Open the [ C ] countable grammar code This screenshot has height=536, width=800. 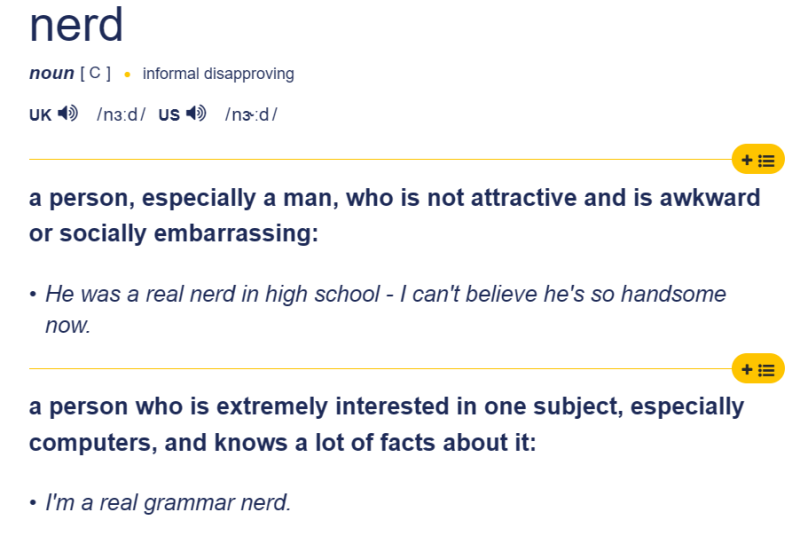(x=95, y=73)
